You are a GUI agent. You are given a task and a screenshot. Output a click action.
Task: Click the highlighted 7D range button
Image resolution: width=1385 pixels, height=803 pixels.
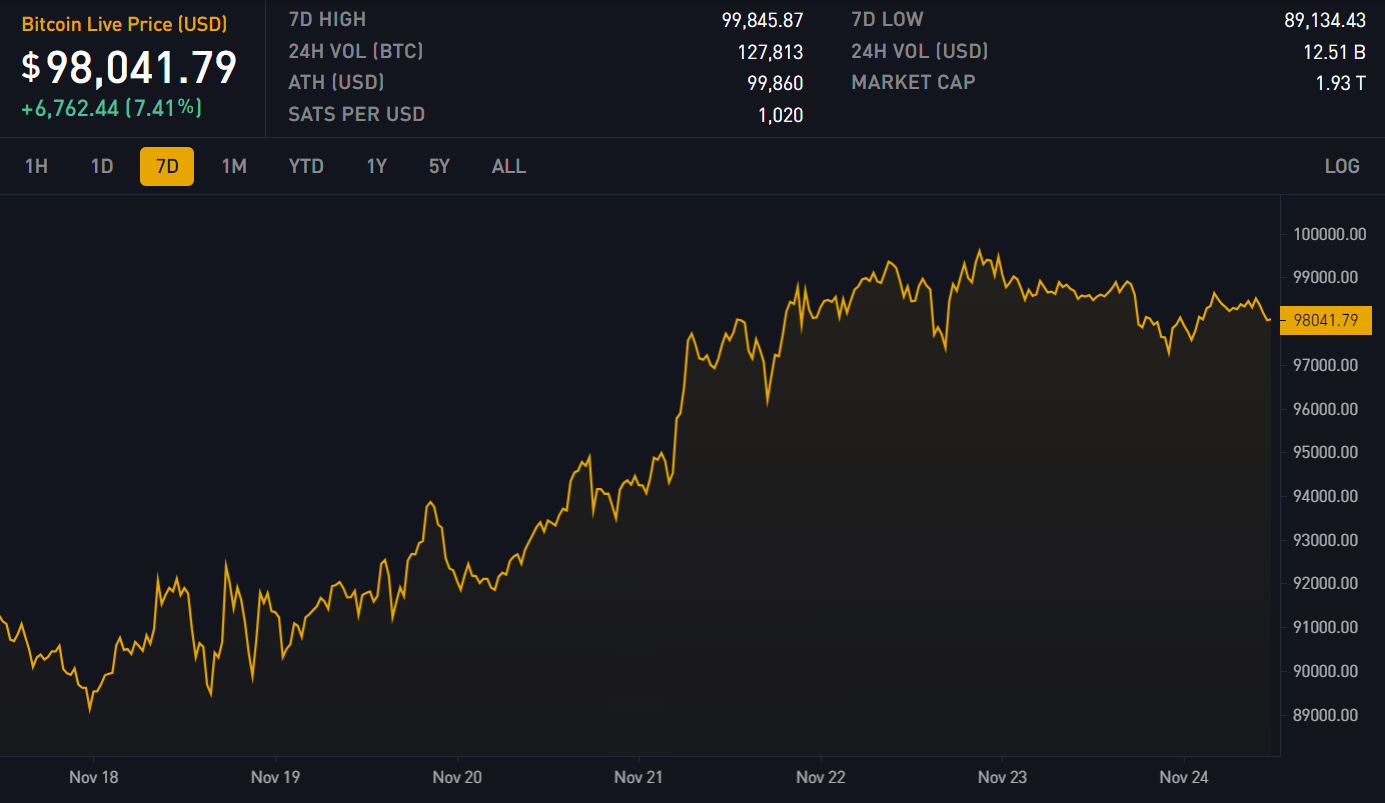[167, 166]
